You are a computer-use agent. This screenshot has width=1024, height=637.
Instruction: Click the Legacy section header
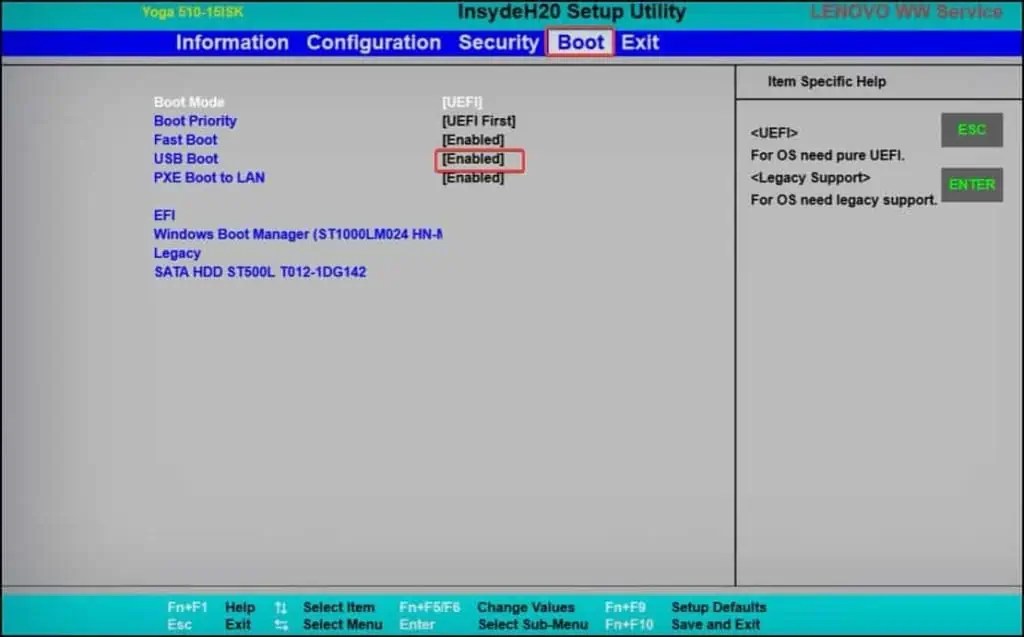[x=177, y=253]
